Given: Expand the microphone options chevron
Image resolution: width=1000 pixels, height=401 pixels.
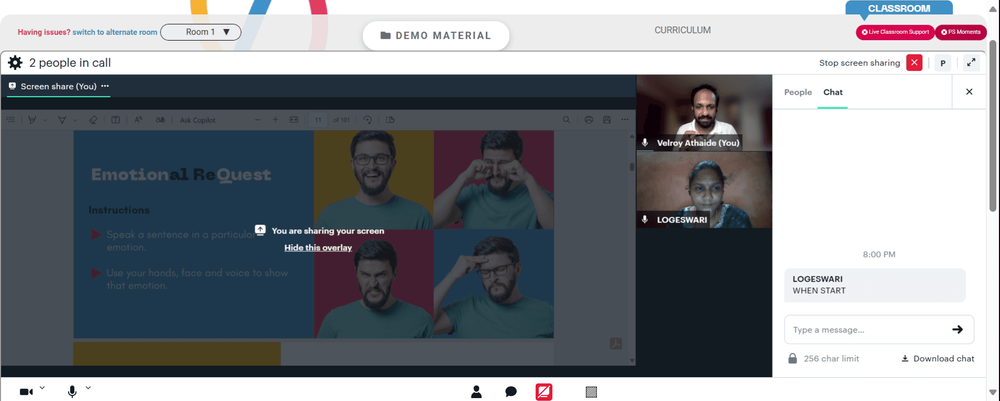Looking at the screenshot, I should 88,387.
